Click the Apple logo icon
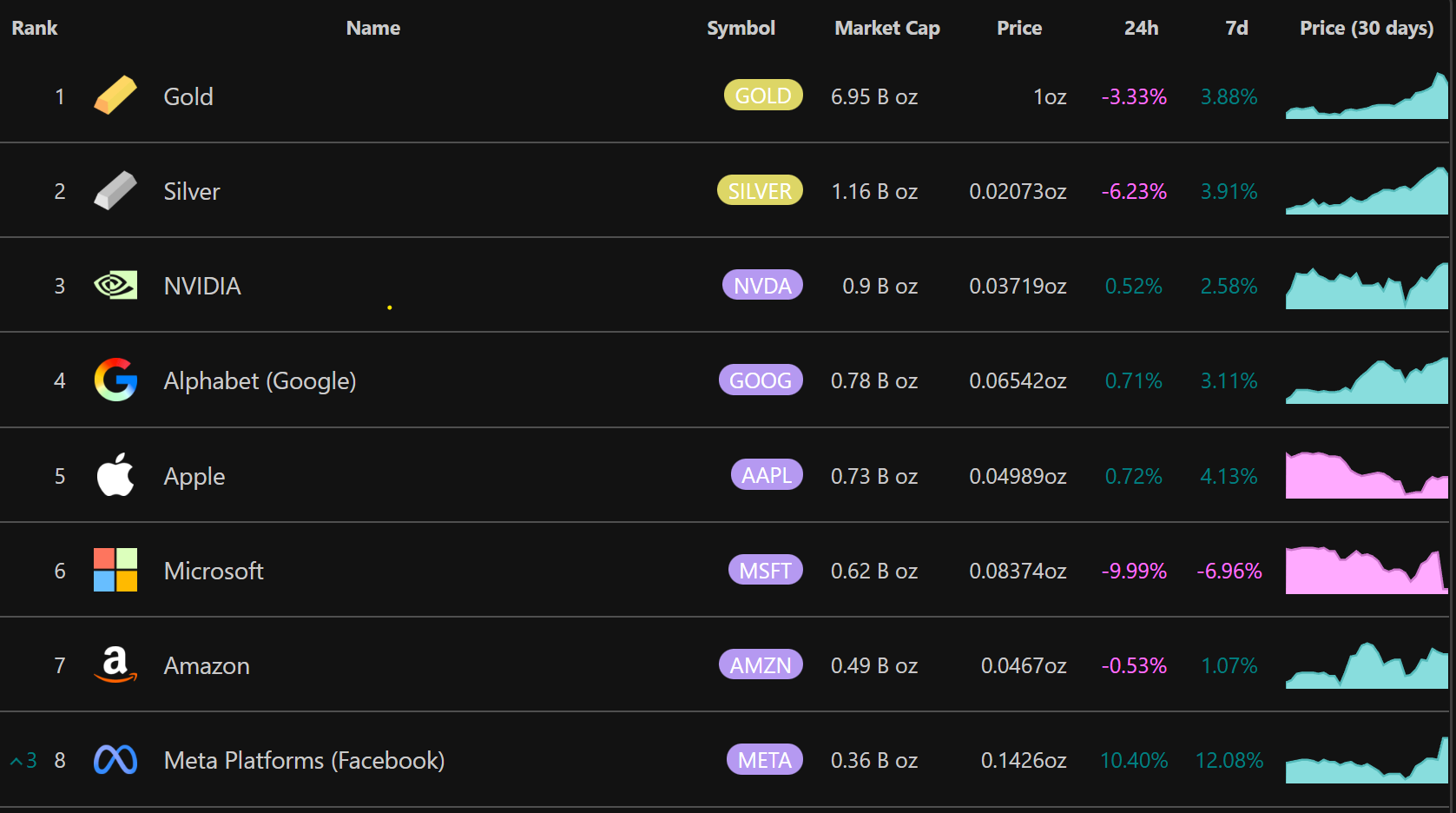Viewport: 1456px width, 813px height. point(115,475)
